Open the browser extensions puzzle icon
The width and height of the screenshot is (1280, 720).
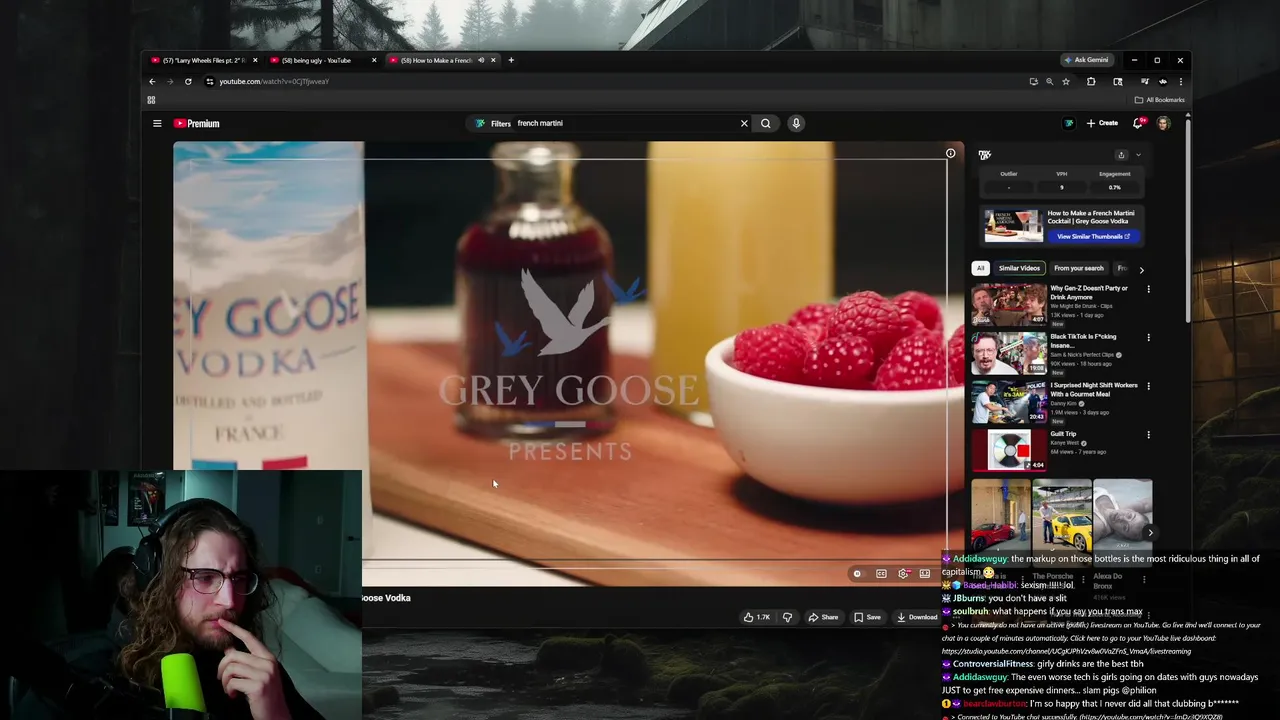tap(1091, 81)
